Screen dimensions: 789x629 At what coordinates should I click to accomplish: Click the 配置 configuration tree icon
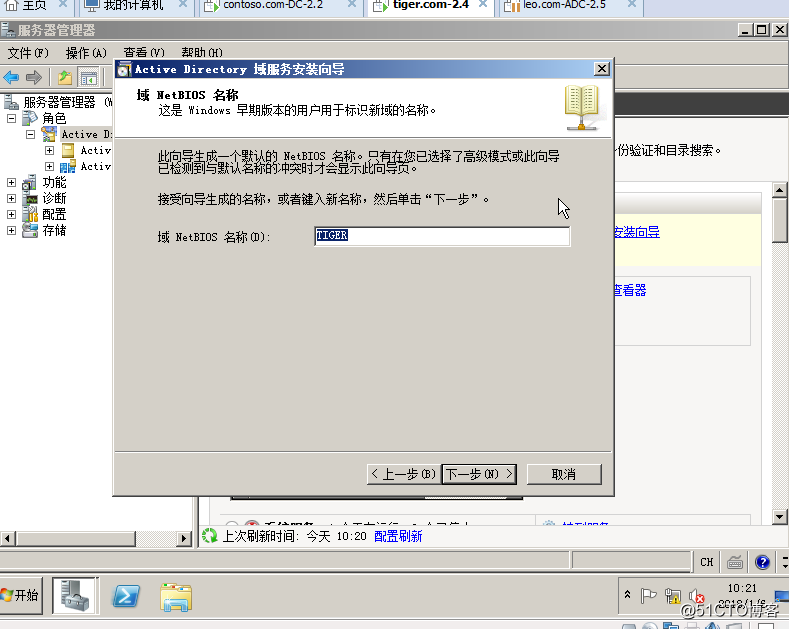30,214
